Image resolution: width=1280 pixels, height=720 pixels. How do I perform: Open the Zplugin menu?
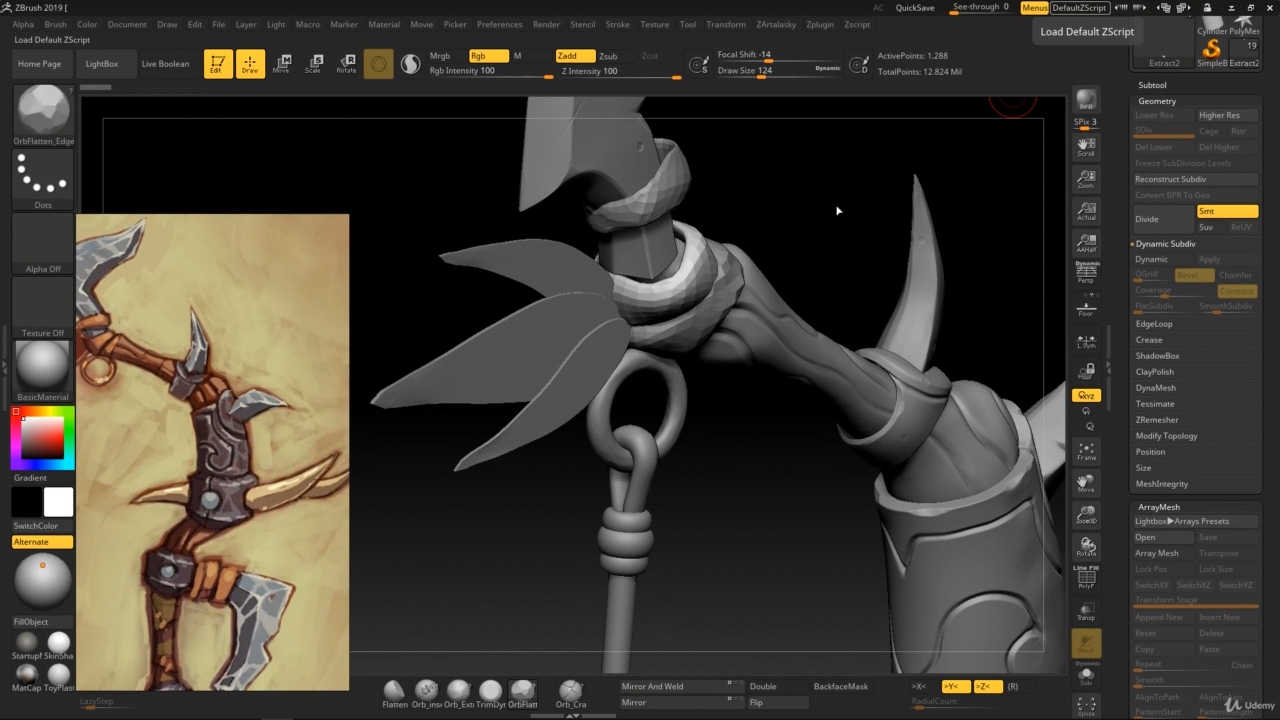[820, 24]
